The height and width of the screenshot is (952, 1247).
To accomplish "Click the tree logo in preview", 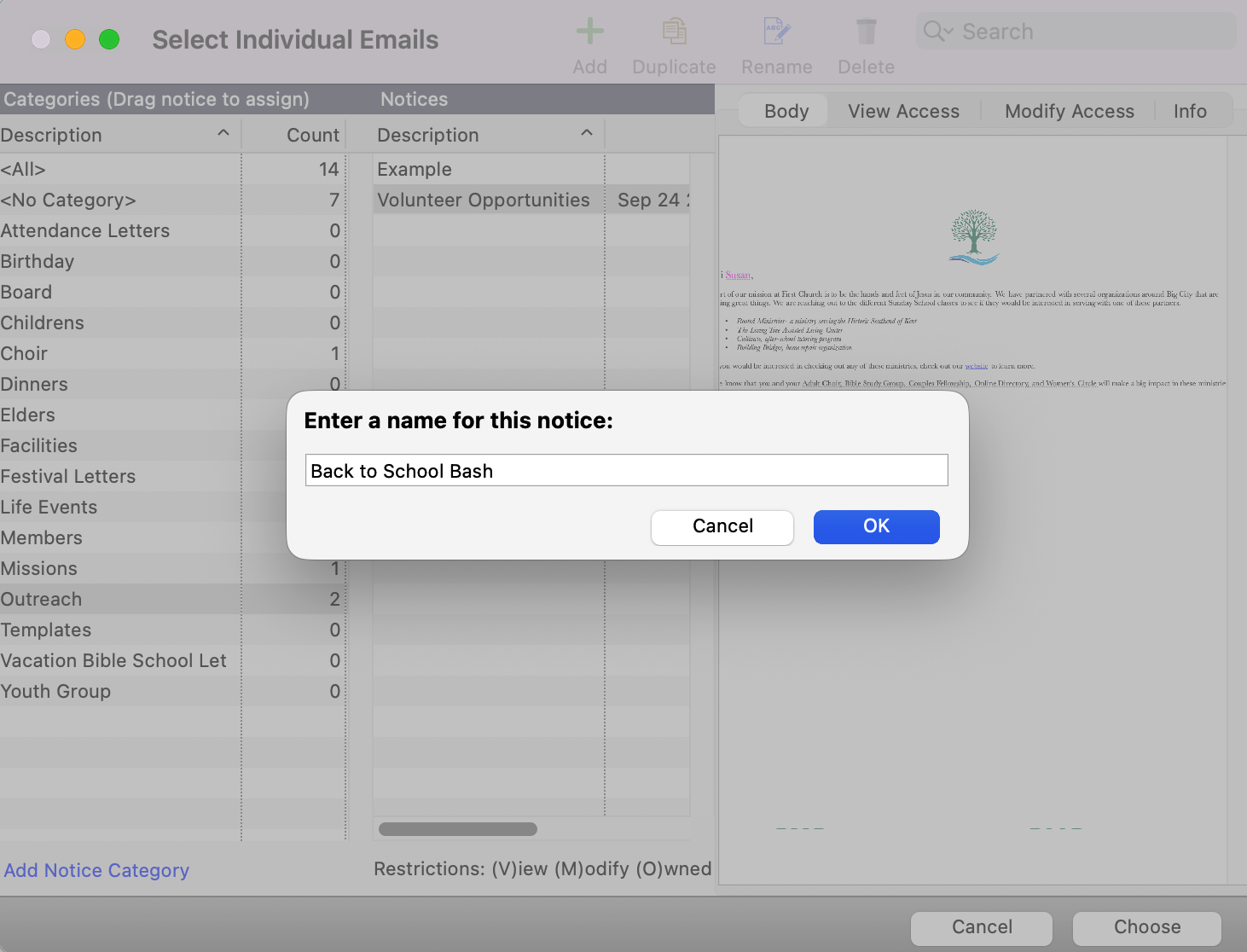I will point(973,237).
